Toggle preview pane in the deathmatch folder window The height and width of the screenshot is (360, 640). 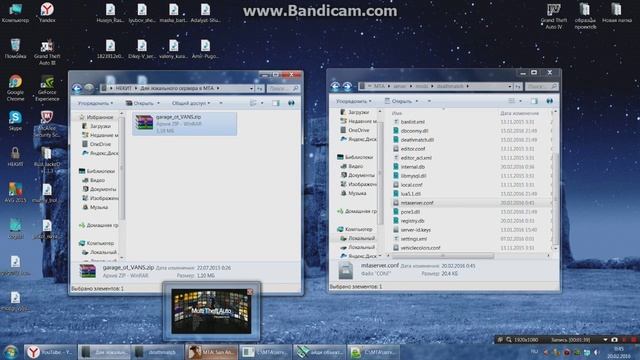click(x=534, y=101)
